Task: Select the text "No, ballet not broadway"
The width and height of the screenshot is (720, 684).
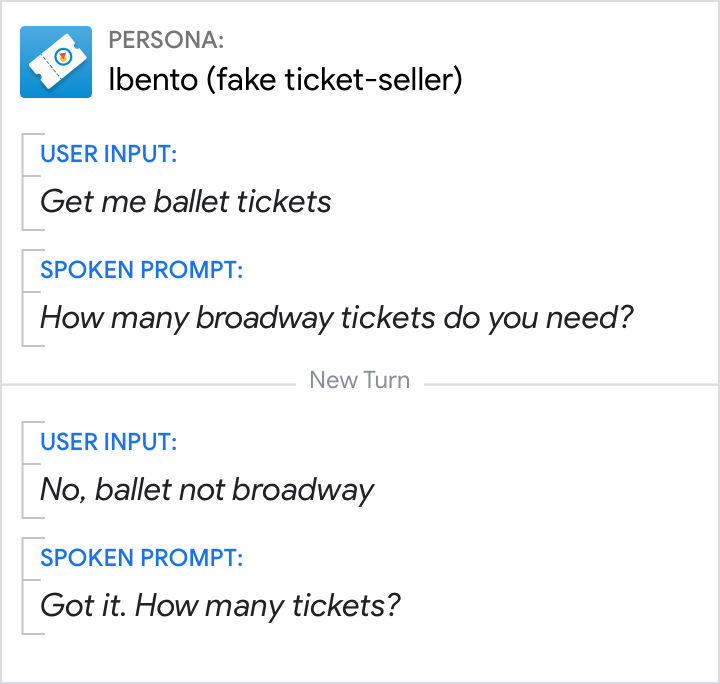Action: pyautogui.click(x=206, y=490)
